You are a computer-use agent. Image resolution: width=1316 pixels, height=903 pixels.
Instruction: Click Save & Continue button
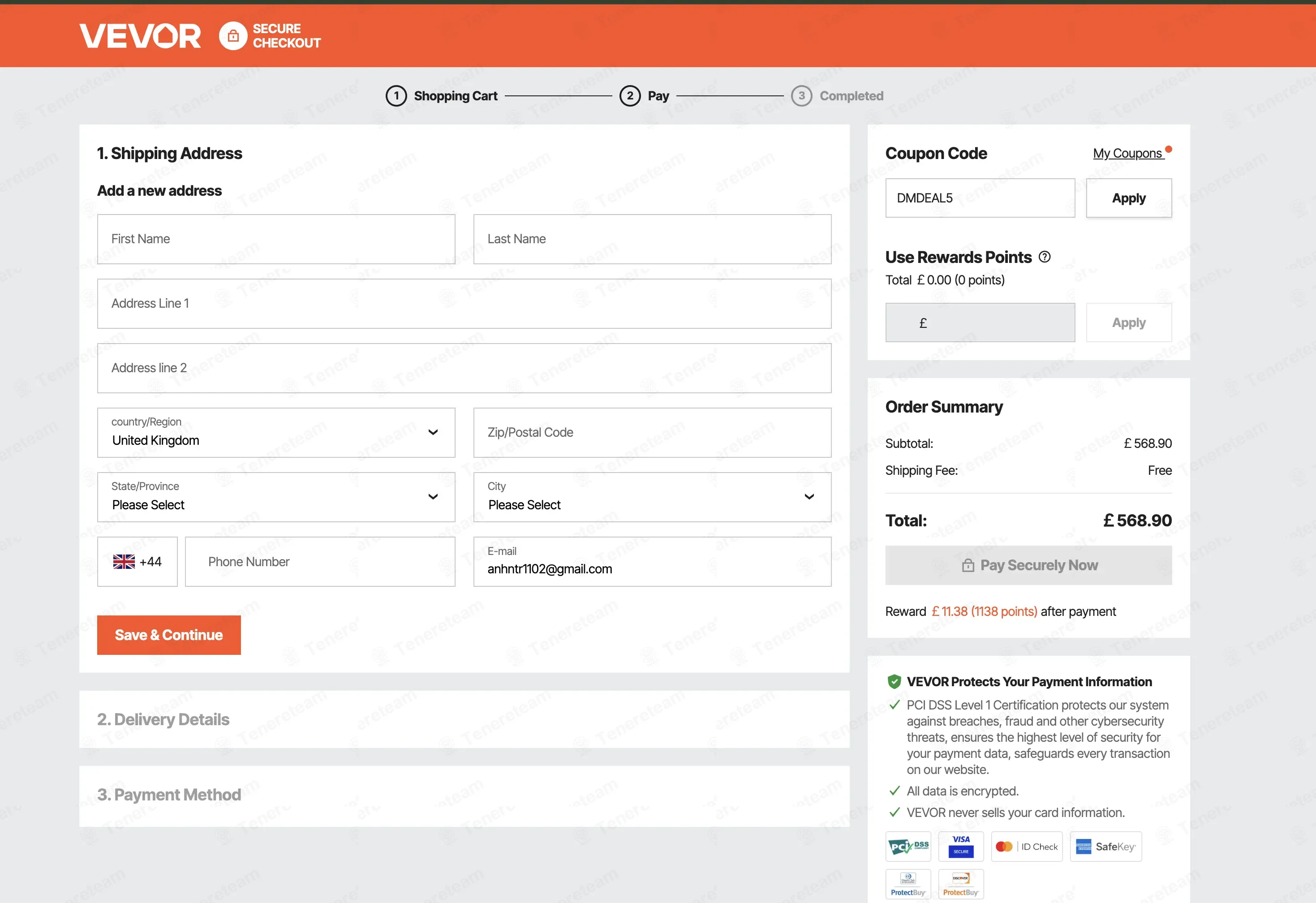169,635
